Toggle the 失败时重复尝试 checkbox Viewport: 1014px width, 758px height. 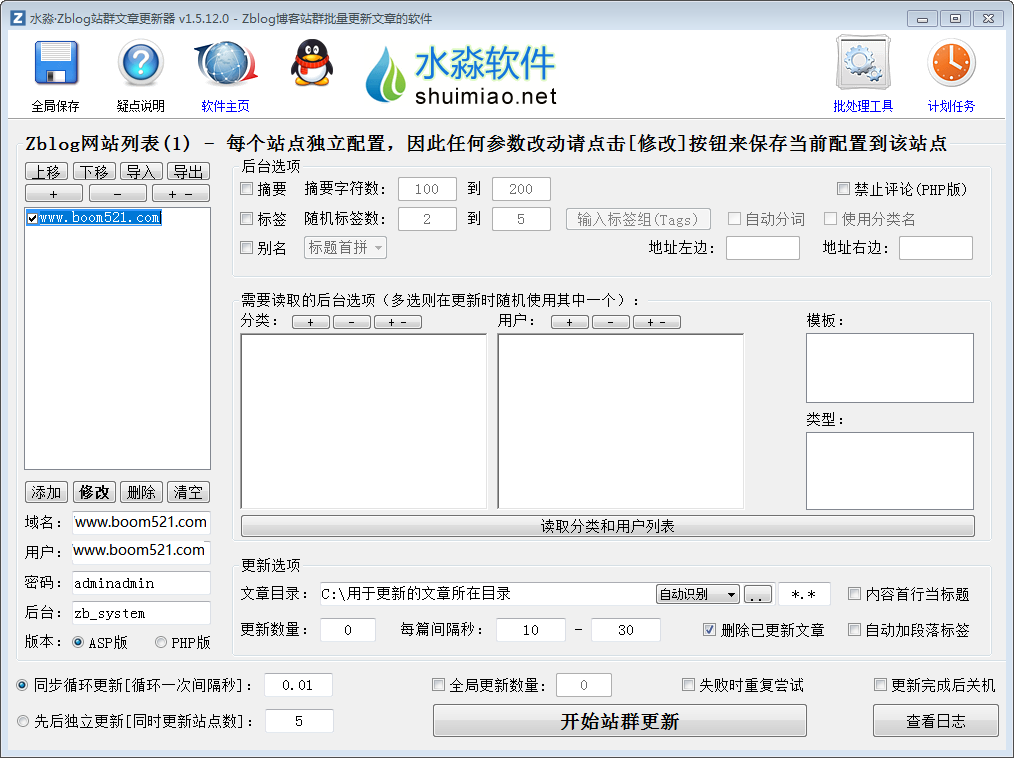coord(688,685)
